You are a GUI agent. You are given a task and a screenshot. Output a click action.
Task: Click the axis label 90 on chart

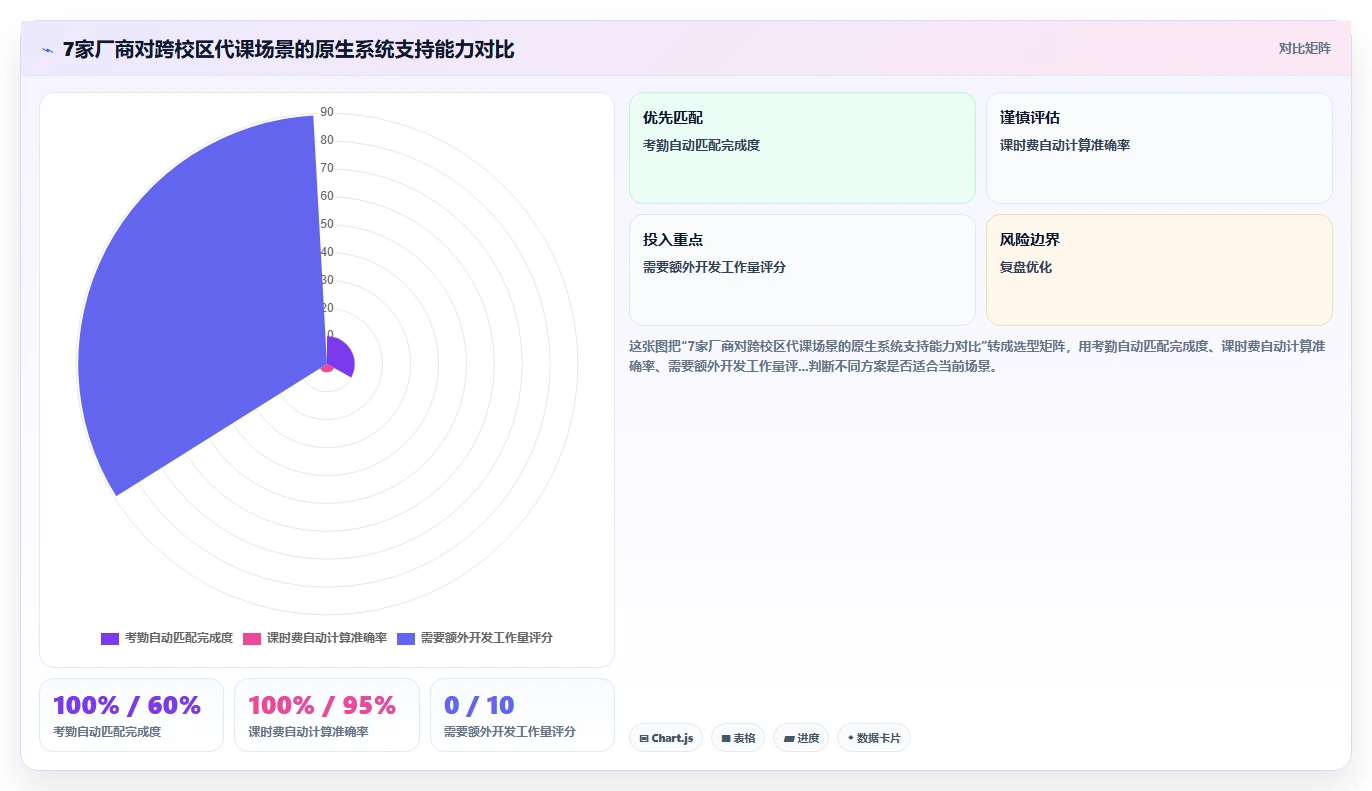click(327, 112)
